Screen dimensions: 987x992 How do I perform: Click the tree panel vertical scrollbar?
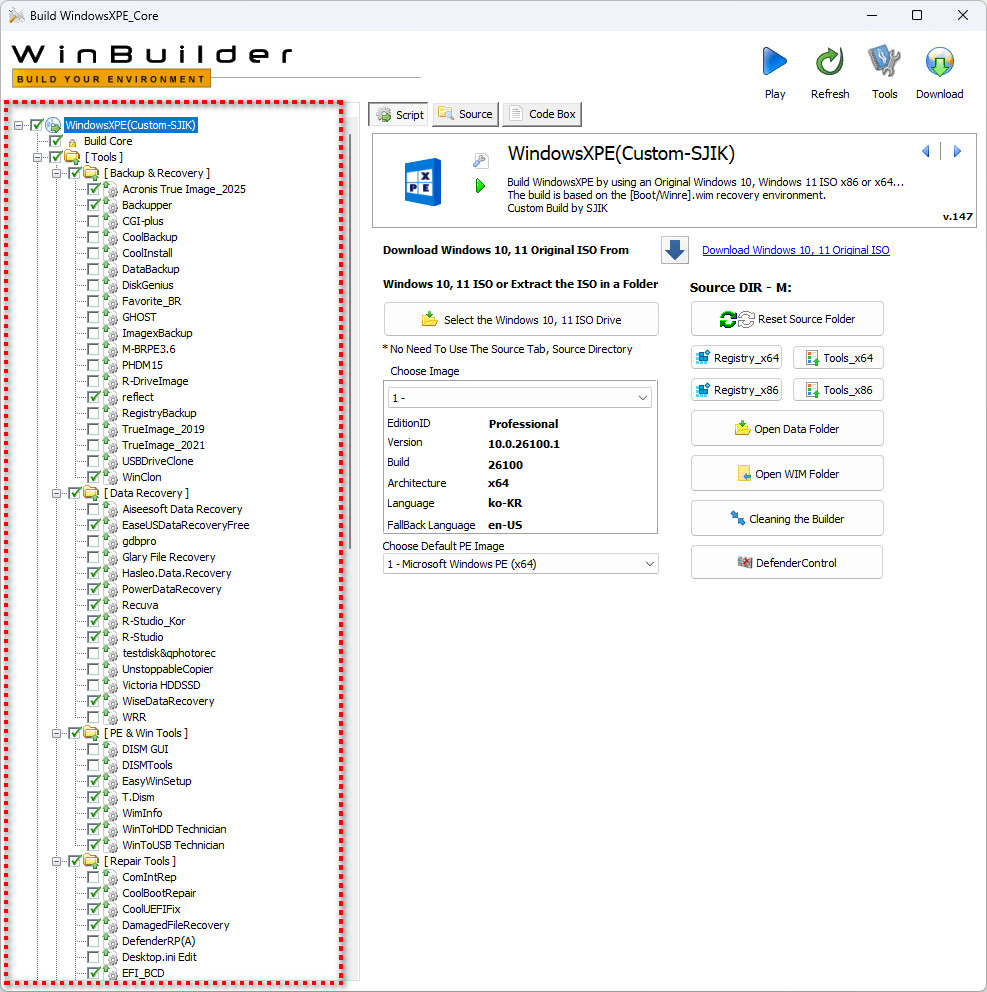tap(350, 342)
